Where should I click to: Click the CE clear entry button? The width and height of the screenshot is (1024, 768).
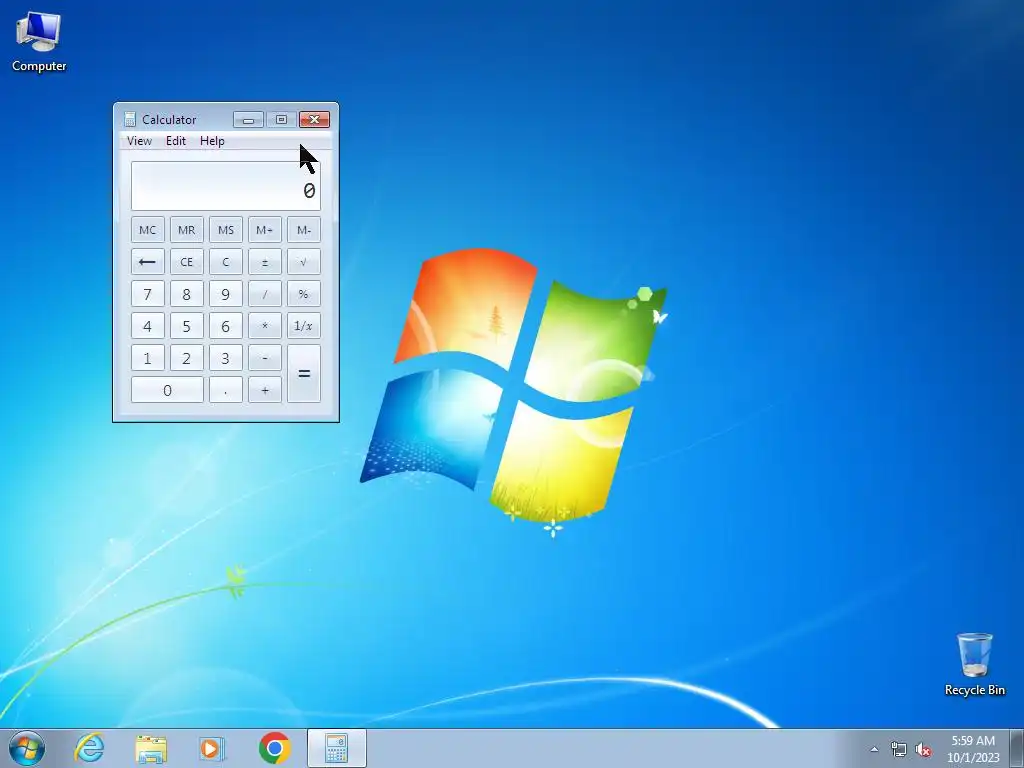(x=187, y=262)
